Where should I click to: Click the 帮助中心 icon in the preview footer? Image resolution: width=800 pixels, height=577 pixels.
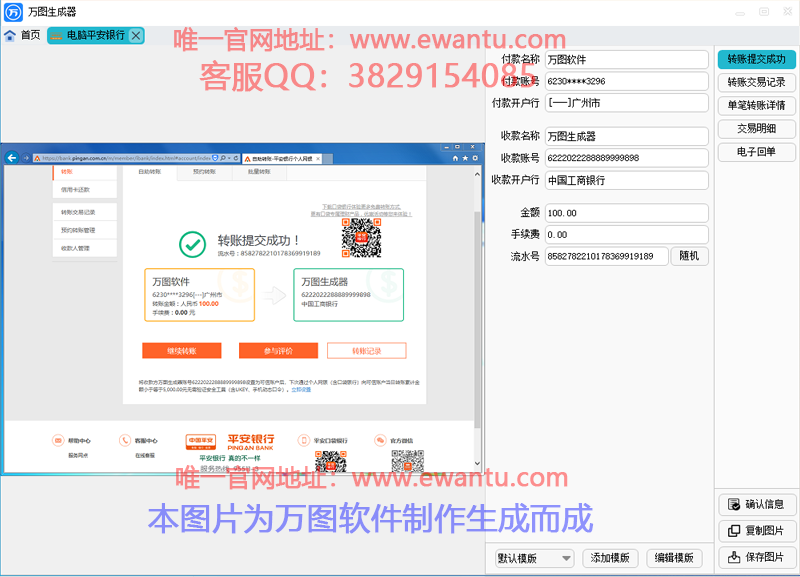click(x=58, y=440)
